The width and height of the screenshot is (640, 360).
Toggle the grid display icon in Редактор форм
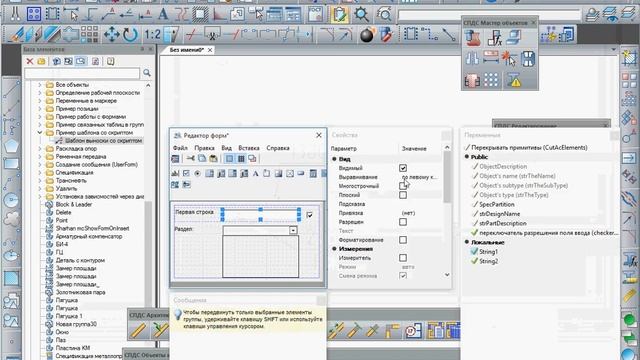tap(241, 158)
